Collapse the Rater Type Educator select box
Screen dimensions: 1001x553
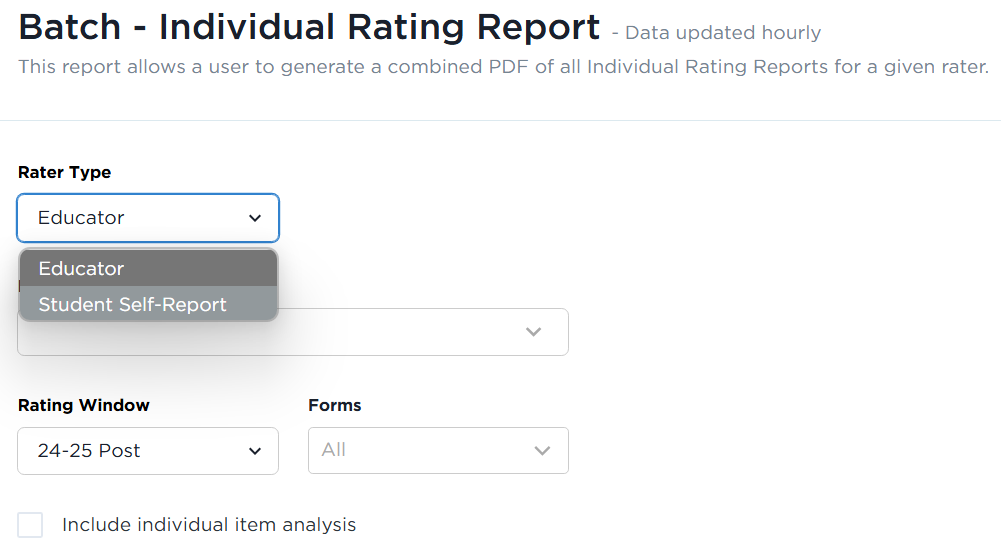pos(148,218)
